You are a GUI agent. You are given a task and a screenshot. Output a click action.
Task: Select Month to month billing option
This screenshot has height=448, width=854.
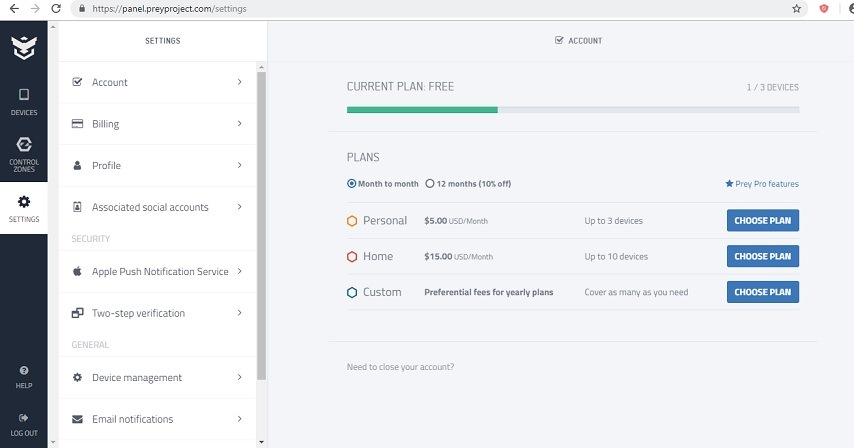tap(352, 184)
